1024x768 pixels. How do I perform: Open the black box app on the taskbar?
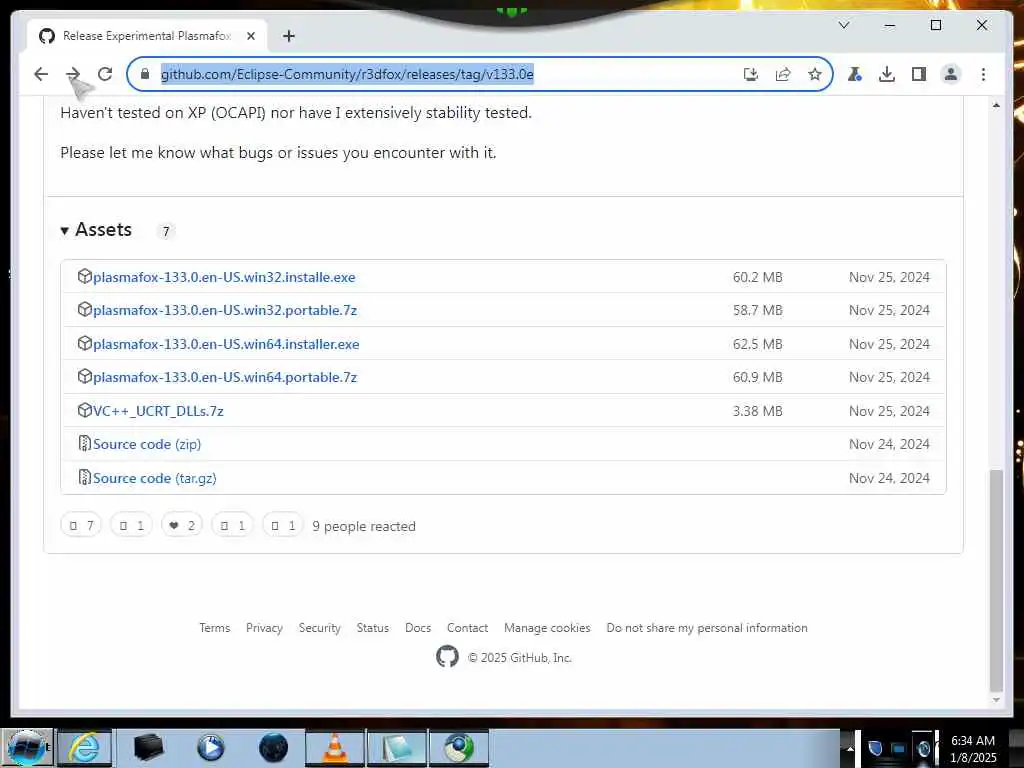(148, 747)
